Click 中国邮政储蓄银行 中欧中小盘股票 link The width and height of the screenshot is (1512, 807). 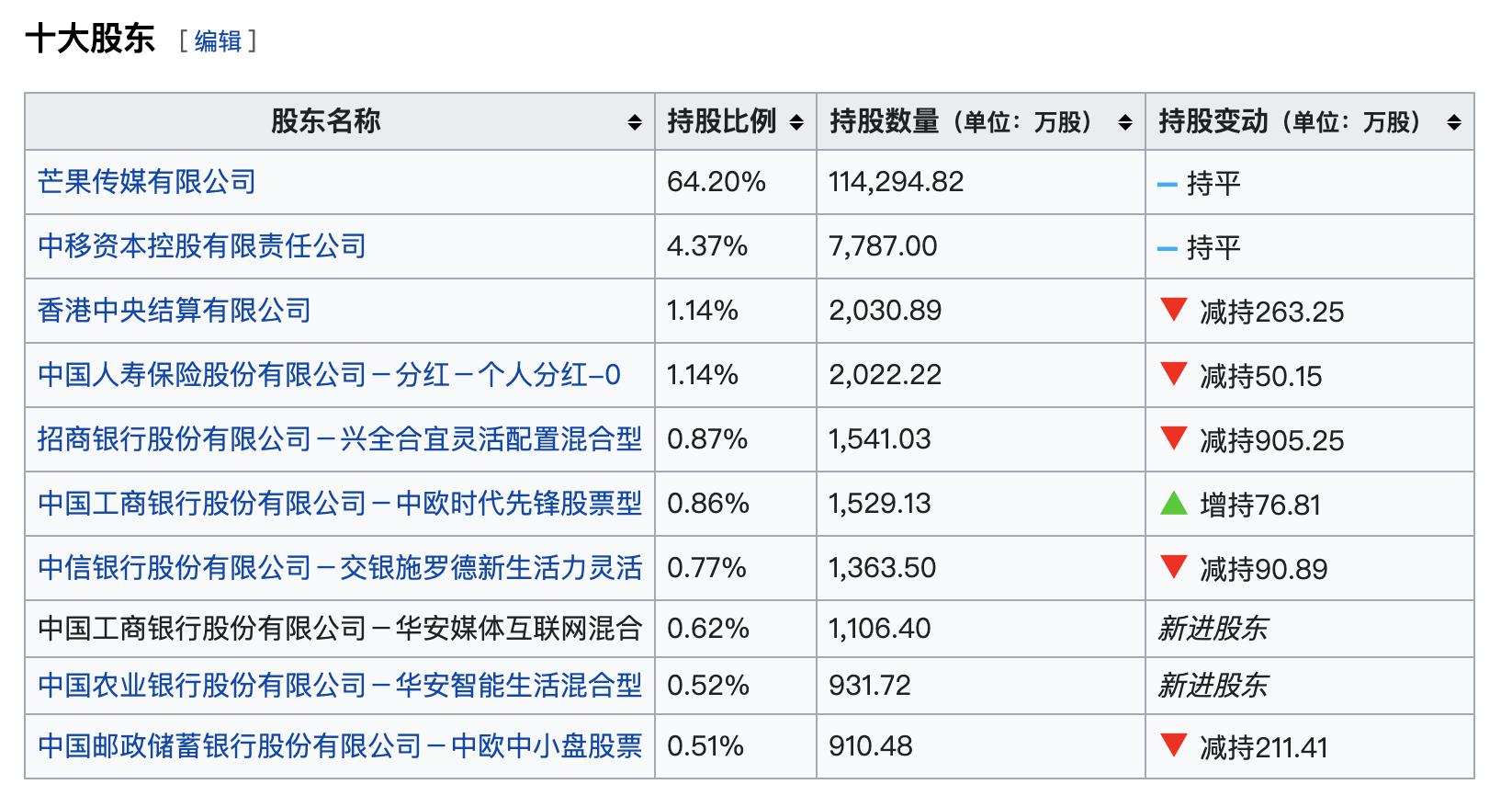coord(340,746)
